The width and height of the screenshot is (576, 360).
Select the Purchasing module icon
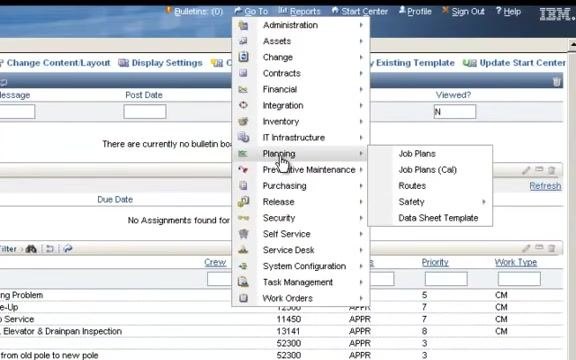(x=243, y=186)
